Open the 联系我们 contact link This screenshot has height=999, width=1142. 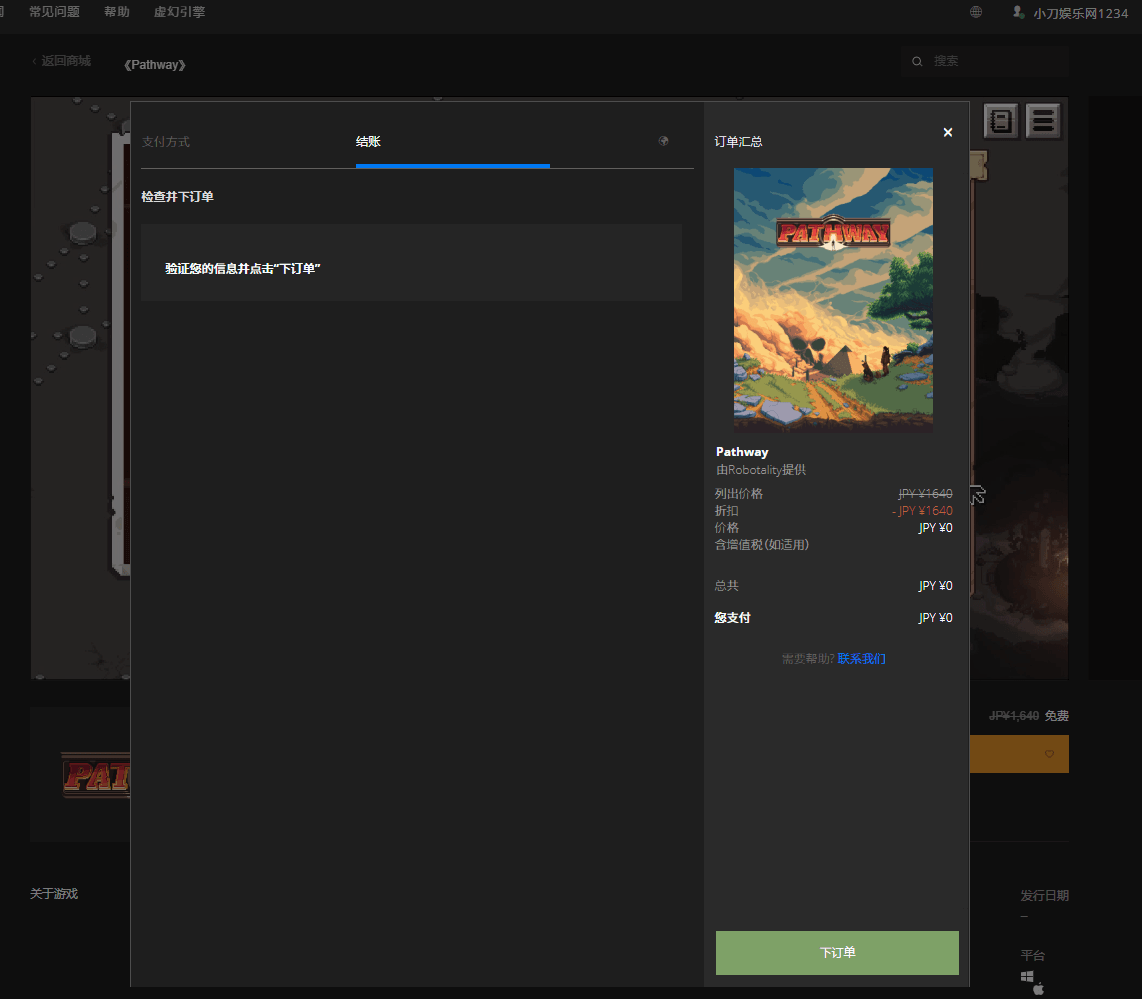pyautogui.click(x=862, y=658)
